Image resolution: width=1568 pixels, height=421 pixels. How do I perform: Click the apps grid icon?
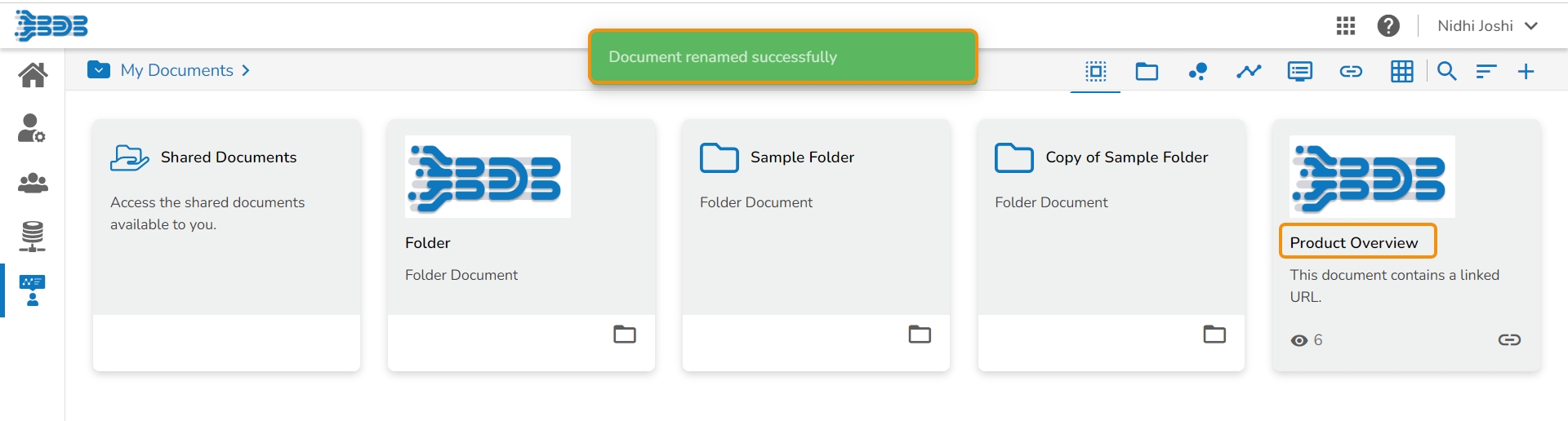(x=1346, y=26)
